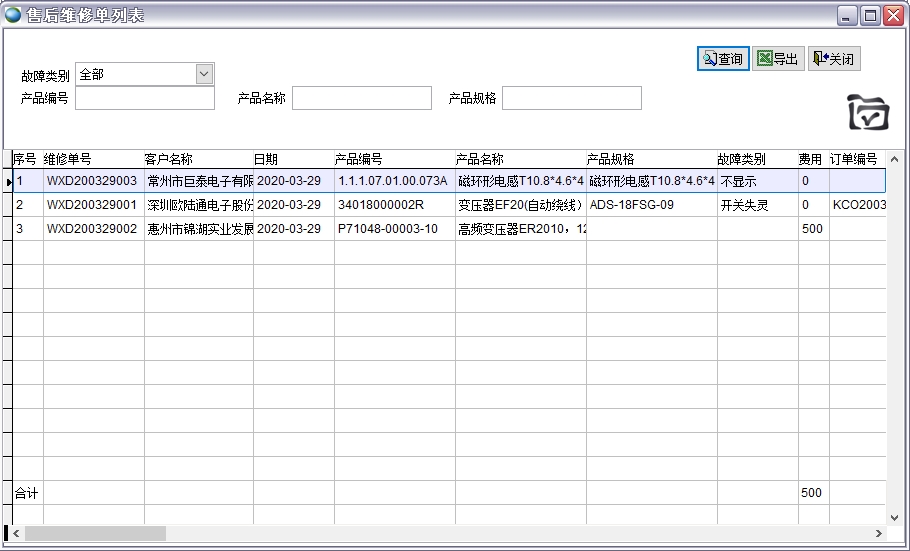The width and height of the screenshot is (910, 551).
Task: Click the 费用 column header
Action: [811, 159]
